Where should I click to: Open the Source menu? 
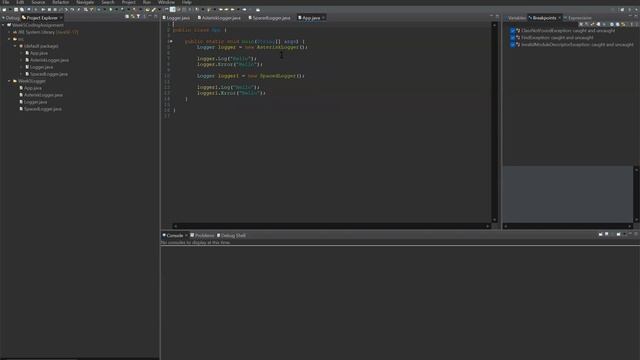38,2
